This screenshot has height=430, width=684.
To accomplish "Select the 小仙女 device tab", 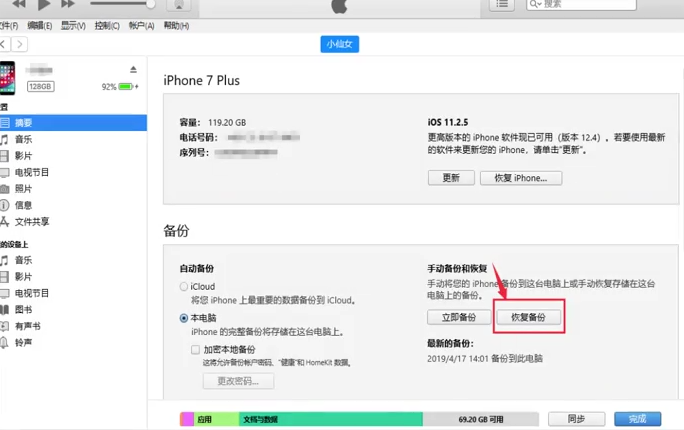I will pyautogui.click(x=339, y=44).
